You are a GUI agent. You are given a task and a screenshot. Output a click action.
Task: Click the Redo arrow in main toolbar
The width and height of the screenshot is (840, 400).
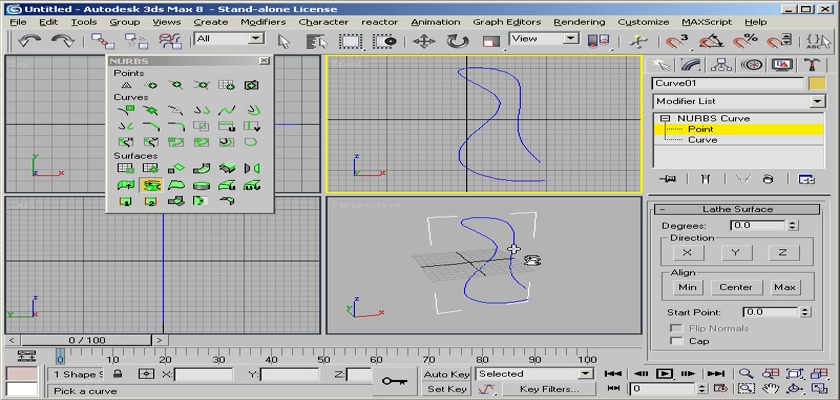point(62,41)
